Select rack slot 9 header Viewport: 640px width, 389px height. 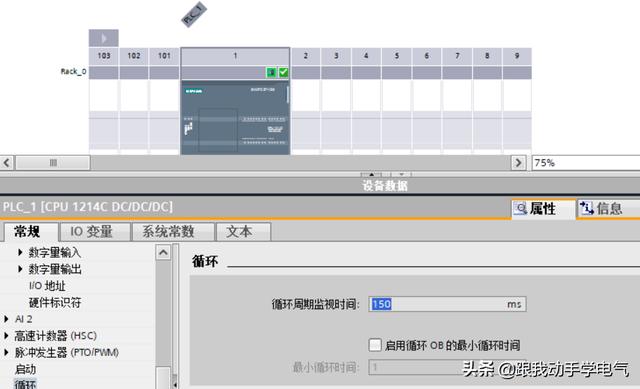click(x=517, y=56)
